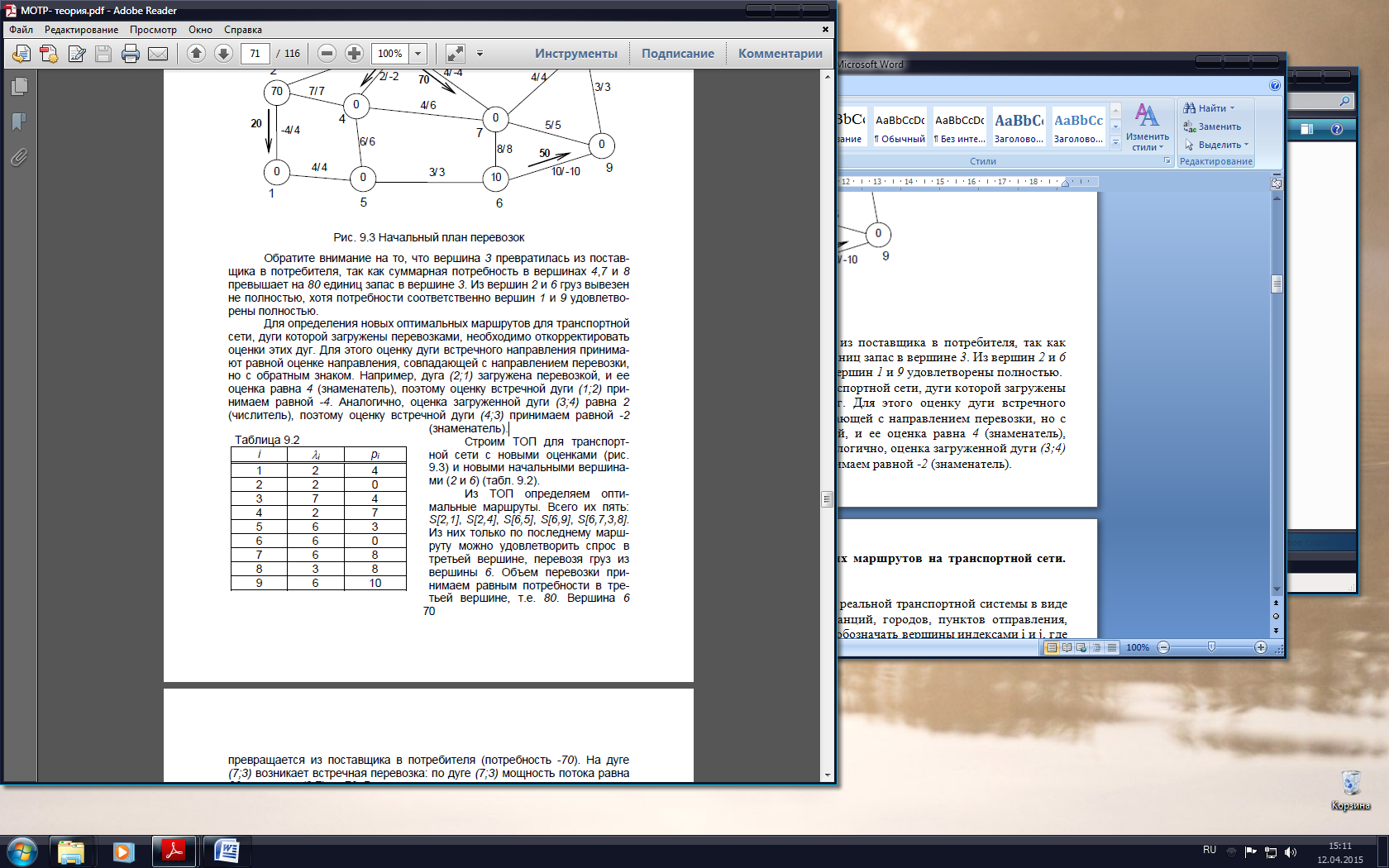Open the Windows Start button
The width and height of the screenshot is (1389, 868).
[x=22, y=851]
